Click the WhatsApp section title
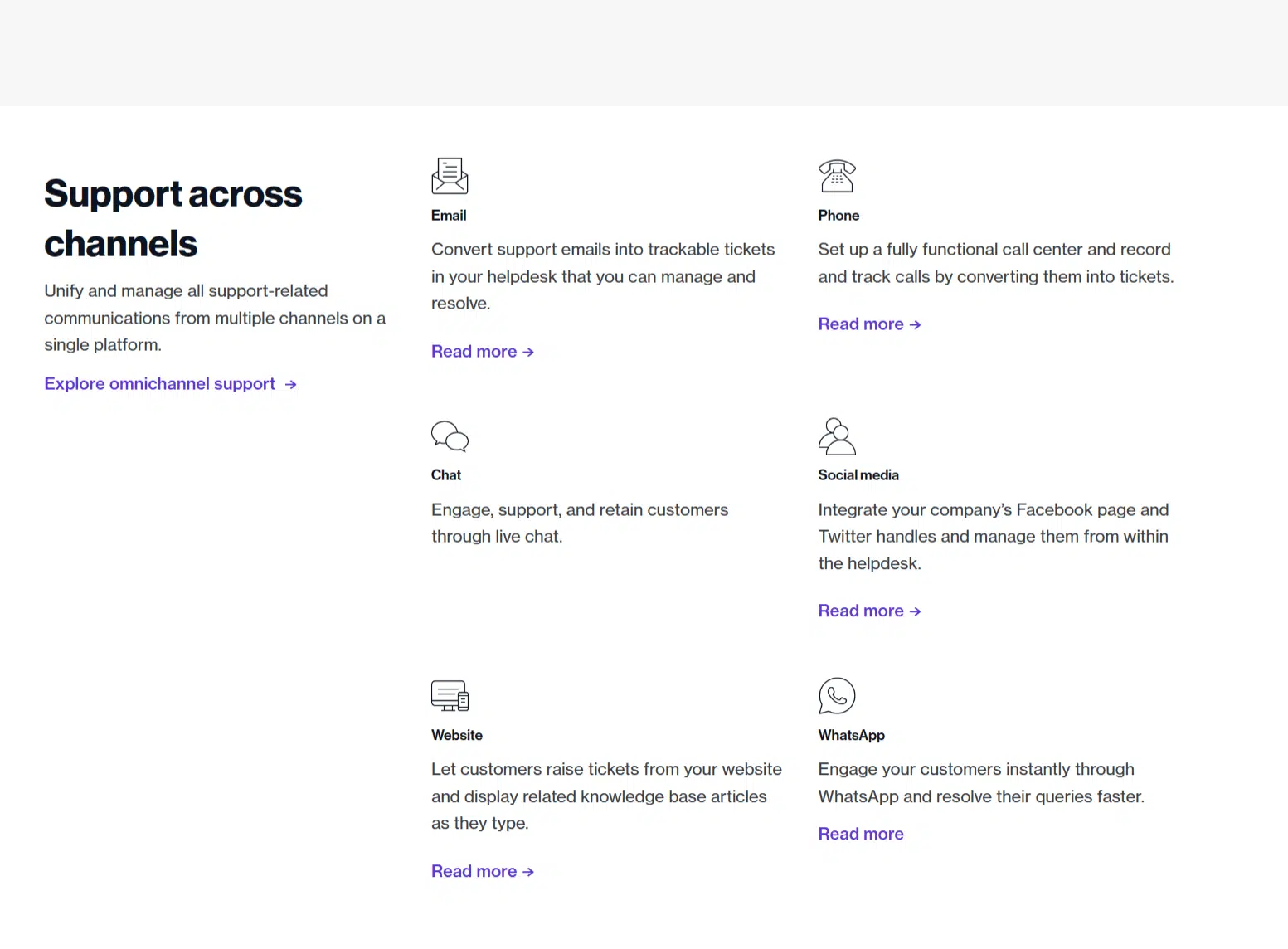This screenshot has width=1288, height=949. tap(851, 736)
